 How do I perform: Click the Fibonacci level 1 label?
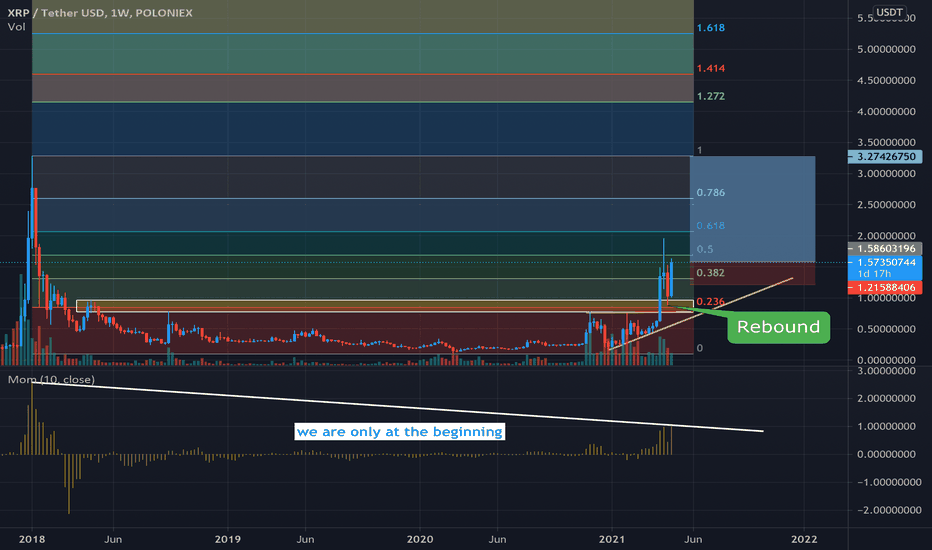click(699, 150)
